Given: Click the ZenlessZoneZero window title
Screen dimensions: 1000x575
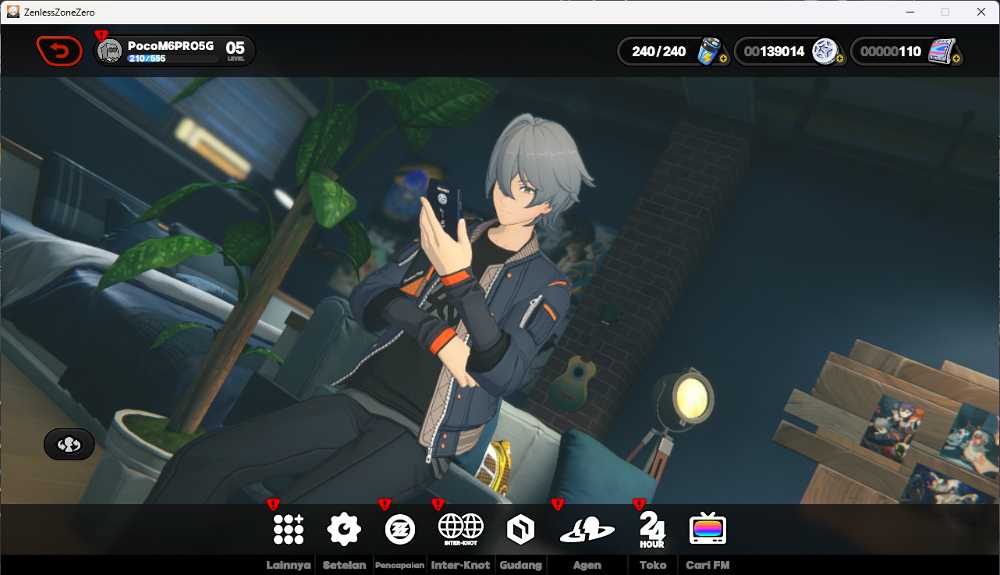Looking at the screenshot, I should point(59,12).
